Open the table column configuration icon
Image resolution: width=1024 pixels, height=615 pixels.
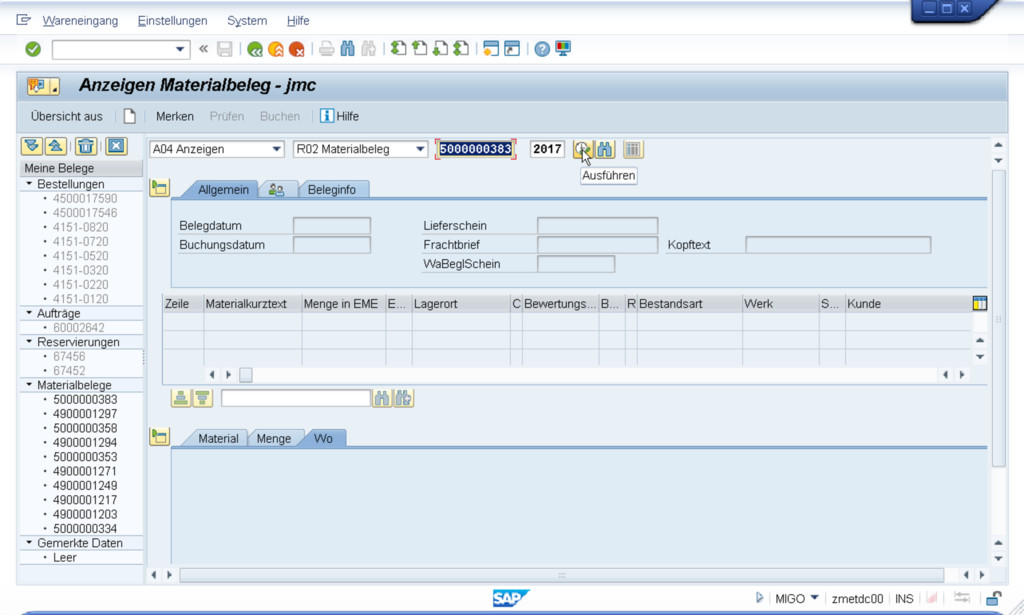[980, 303]
